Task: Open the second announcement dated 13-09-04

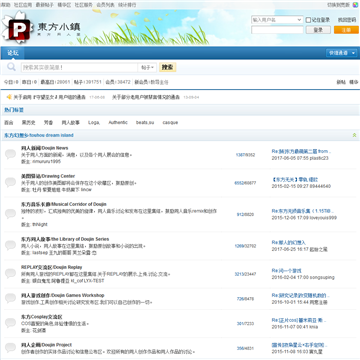Action: pyautogui.click(x=146, y=97)
